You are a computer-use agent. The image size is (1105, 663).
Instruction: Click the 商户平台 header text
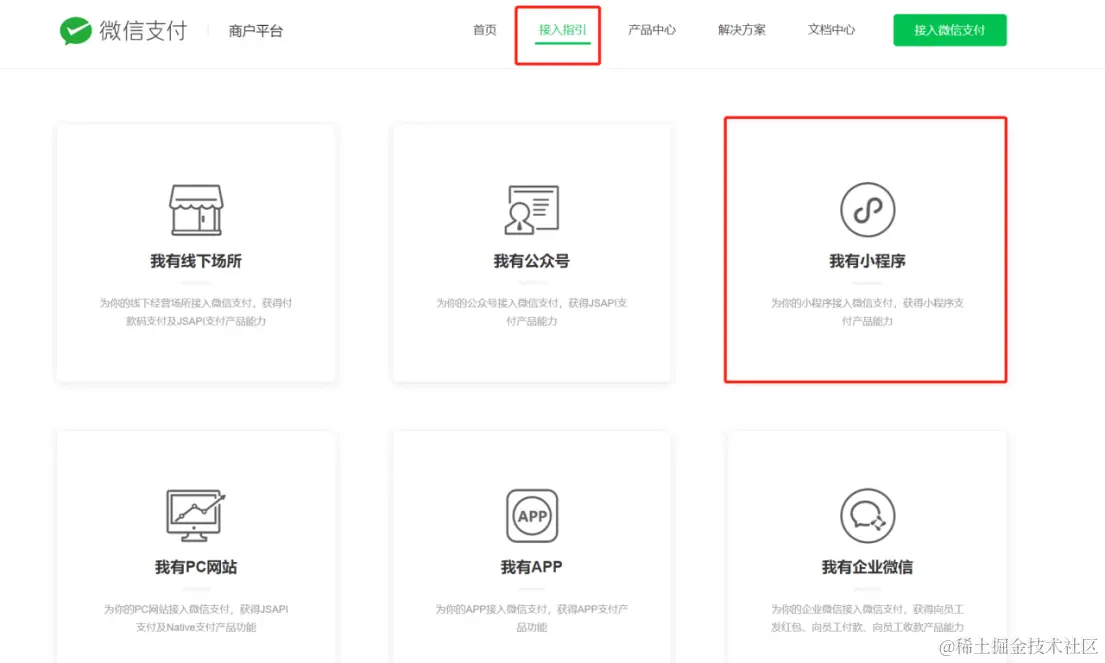tap(256, 31)
